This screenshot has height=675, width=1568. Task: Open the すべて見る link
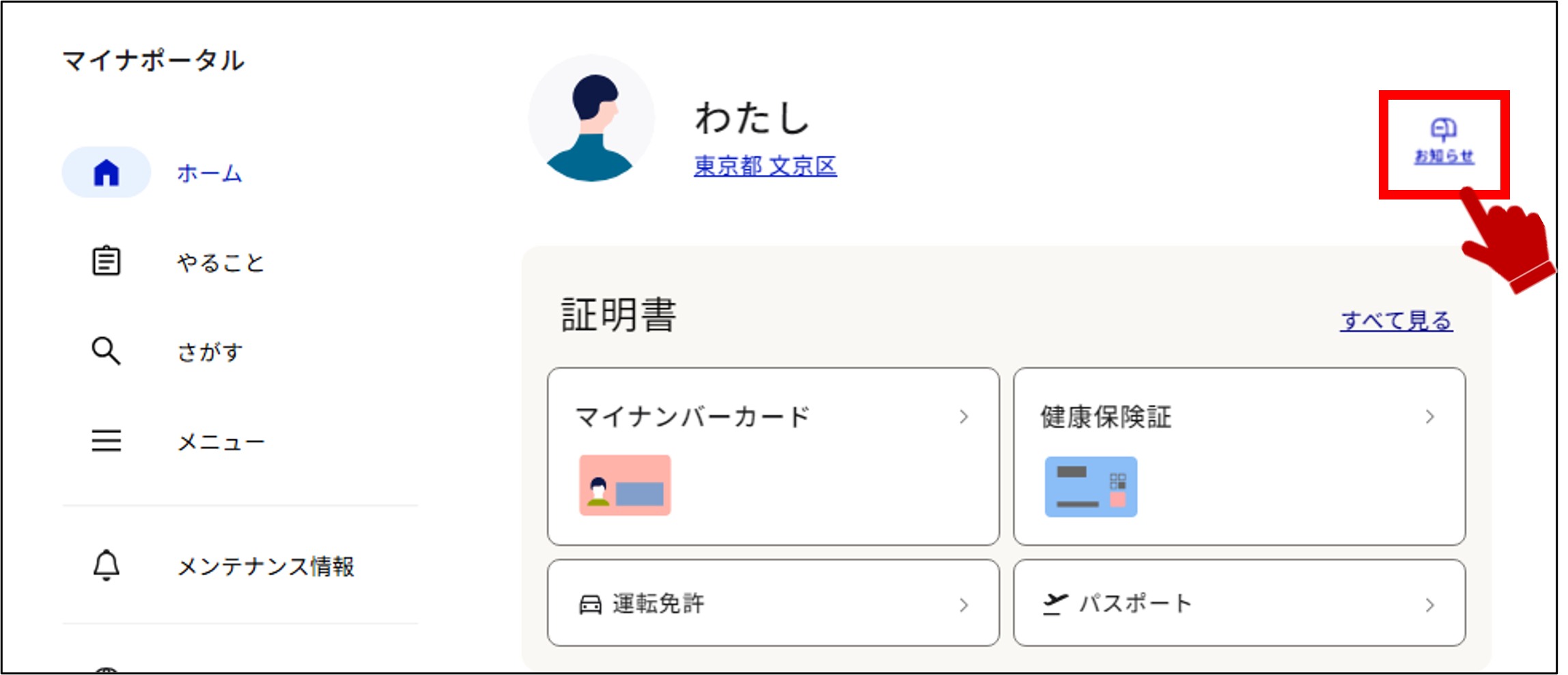(1397, 320)
